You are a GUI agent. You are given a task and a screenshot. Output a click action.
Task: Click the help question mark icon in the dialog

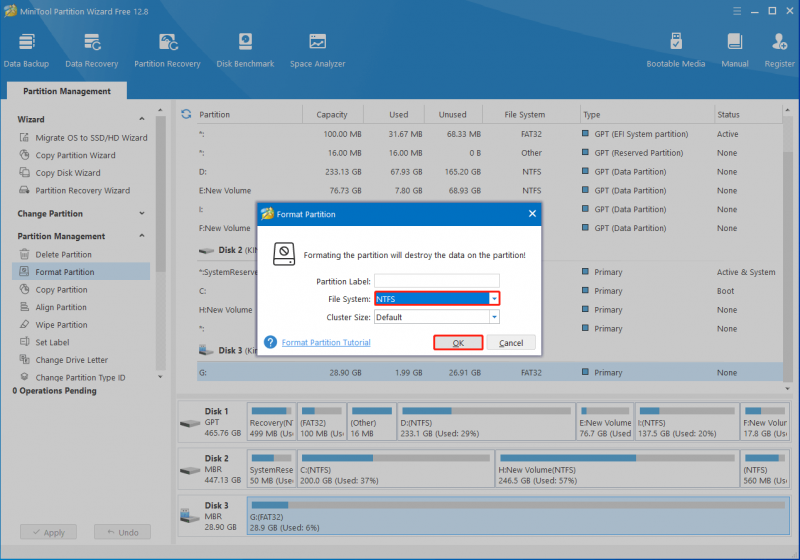click(270, 342)
